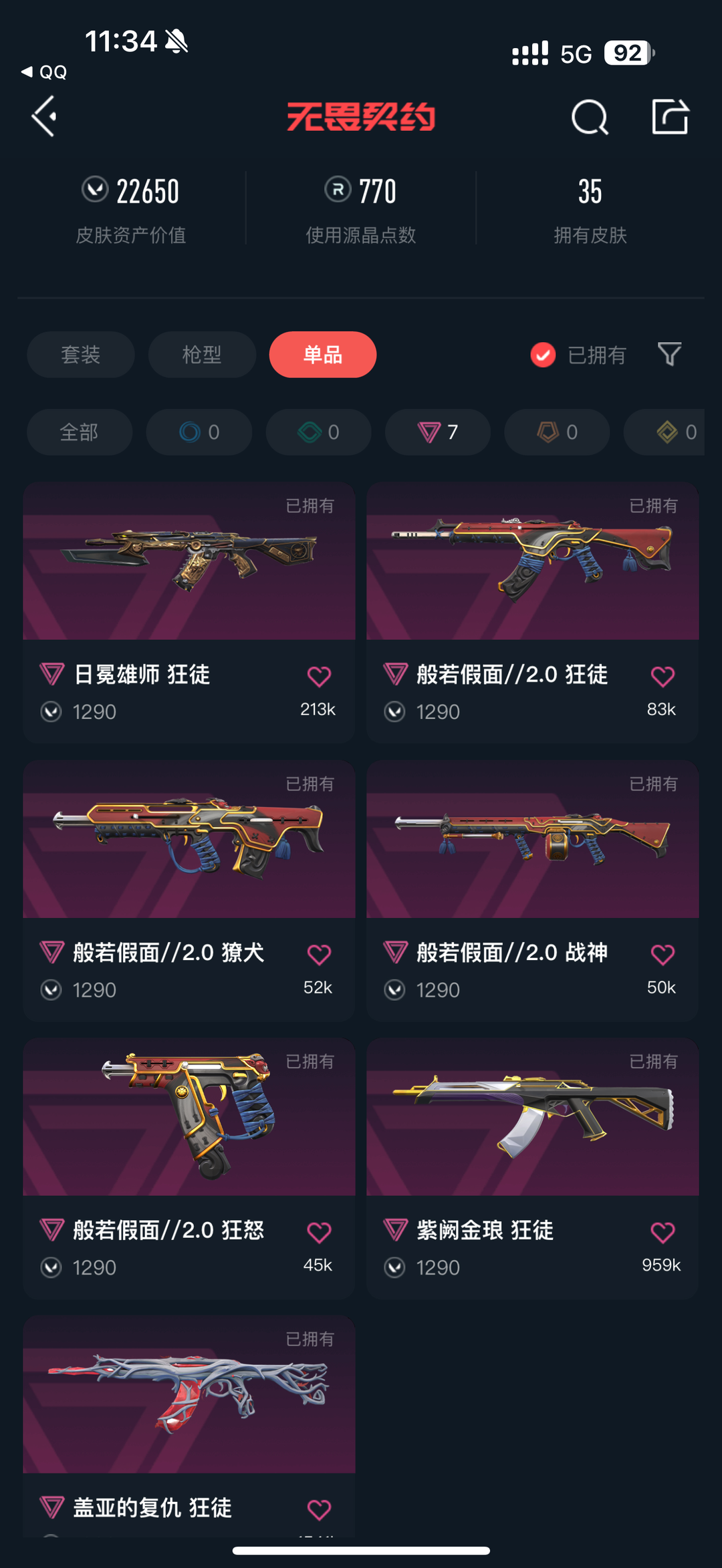The width and height of the screenshot is (722, 1568).
Task: Open the 盖亚的复仇 狂徒 skin card
Action: [189, 1426]
